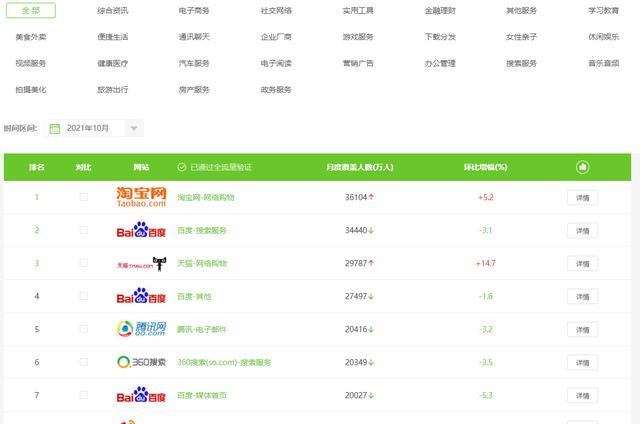Select the 女性亲子 category
Screen dimensions: 640x424
pyautogui.click(x=521, y=37)
